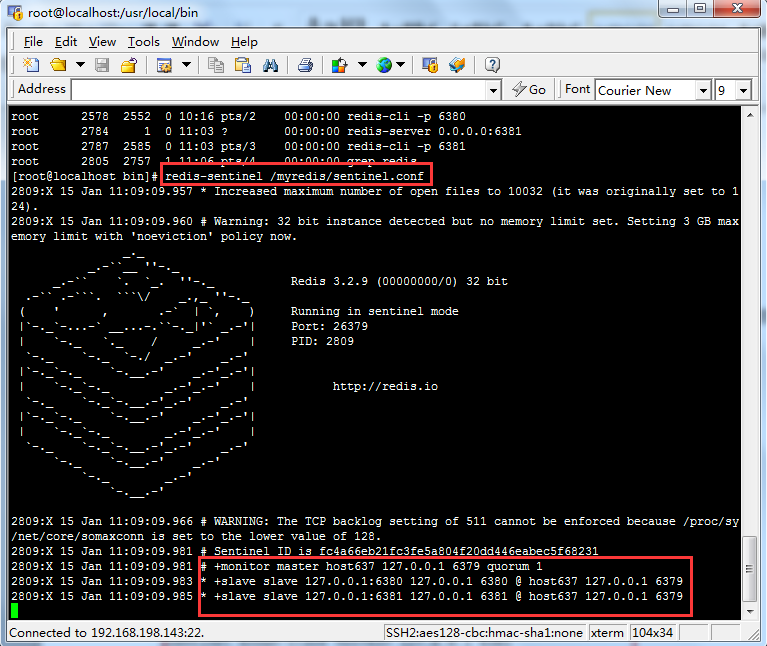Viewport: 767px width, 646px height.
Task: Click the terminal vertical scrollbar up arrow
Action: point(750,115)
